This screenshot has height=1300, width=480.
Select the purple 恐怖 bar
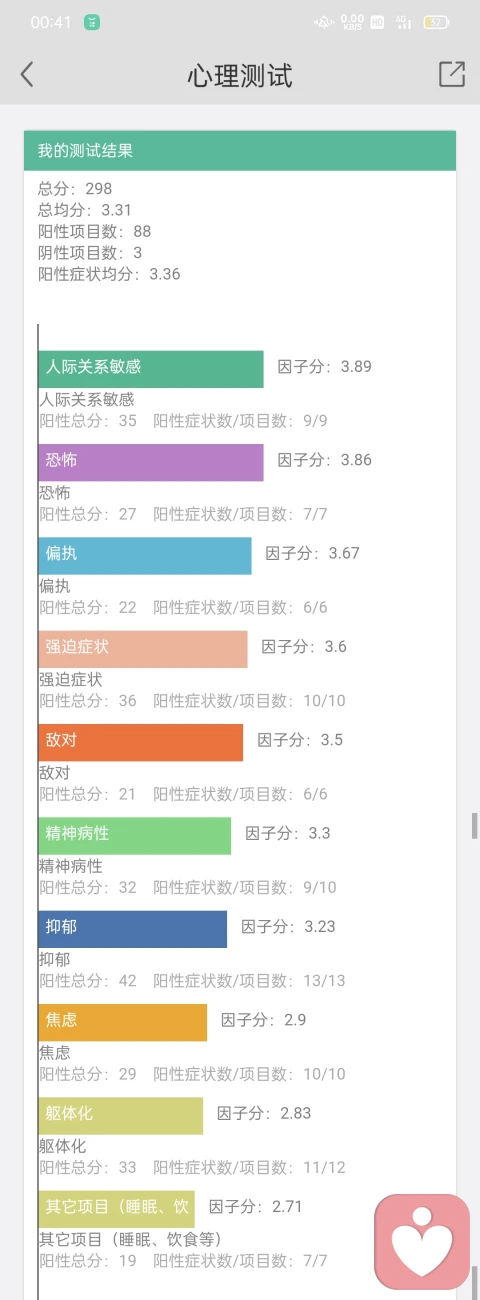point(151,462)
